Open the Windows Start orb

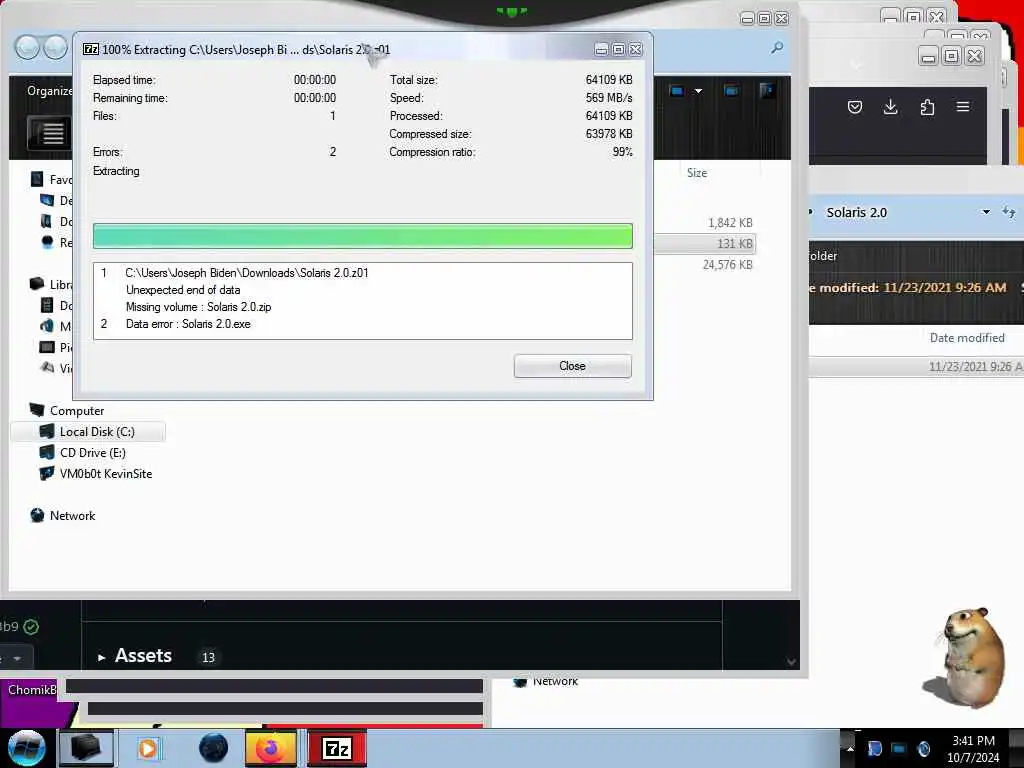(27, 748)
